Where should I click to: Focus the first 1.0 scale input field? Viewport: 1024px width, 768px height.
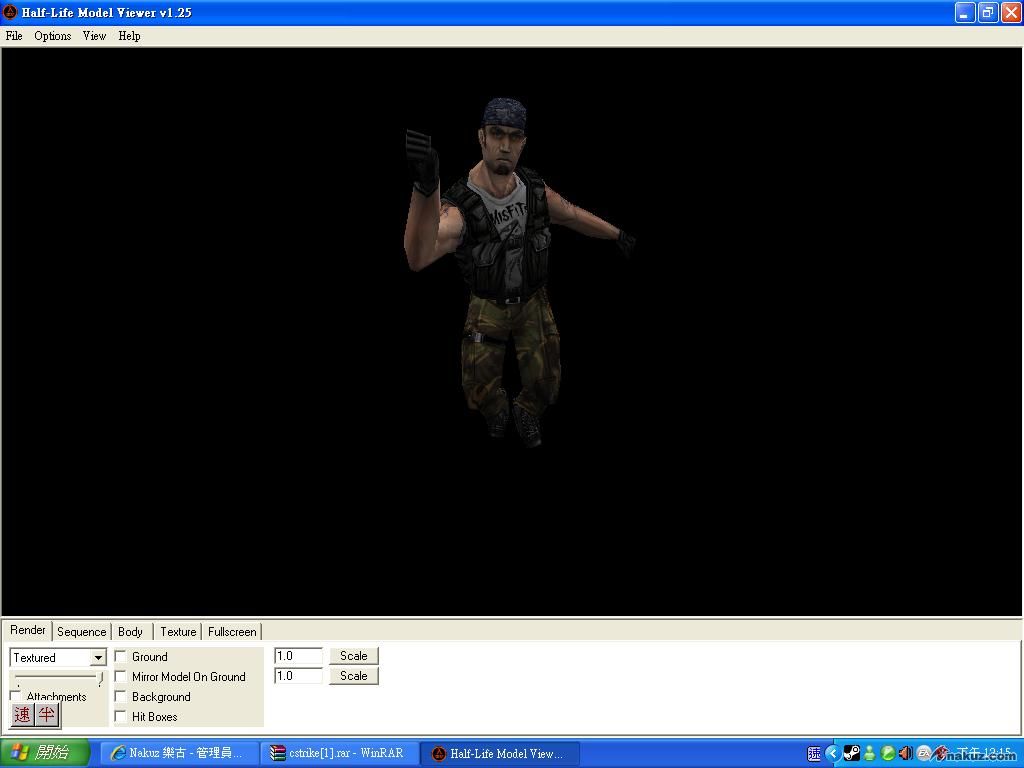coord(298,656)
